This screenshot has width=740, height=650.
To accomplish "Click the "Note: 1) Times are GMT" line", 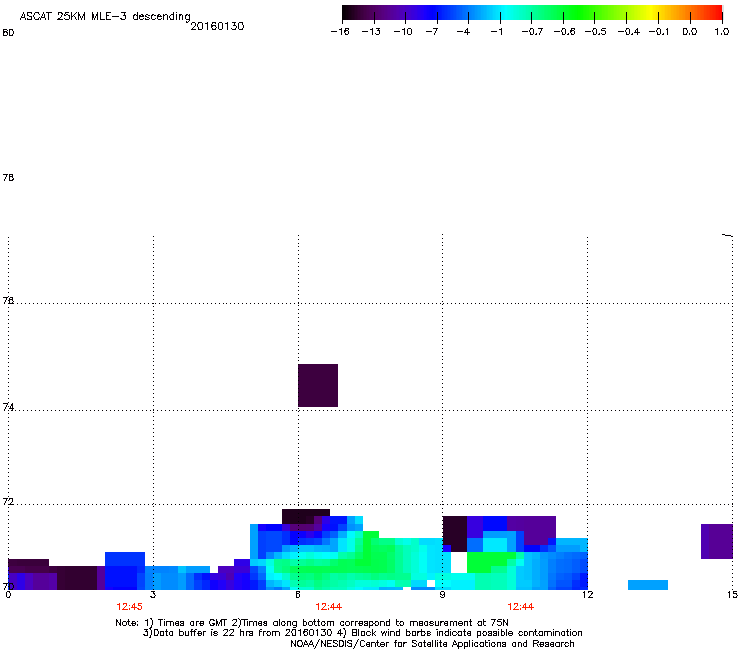I will (311, 623).
